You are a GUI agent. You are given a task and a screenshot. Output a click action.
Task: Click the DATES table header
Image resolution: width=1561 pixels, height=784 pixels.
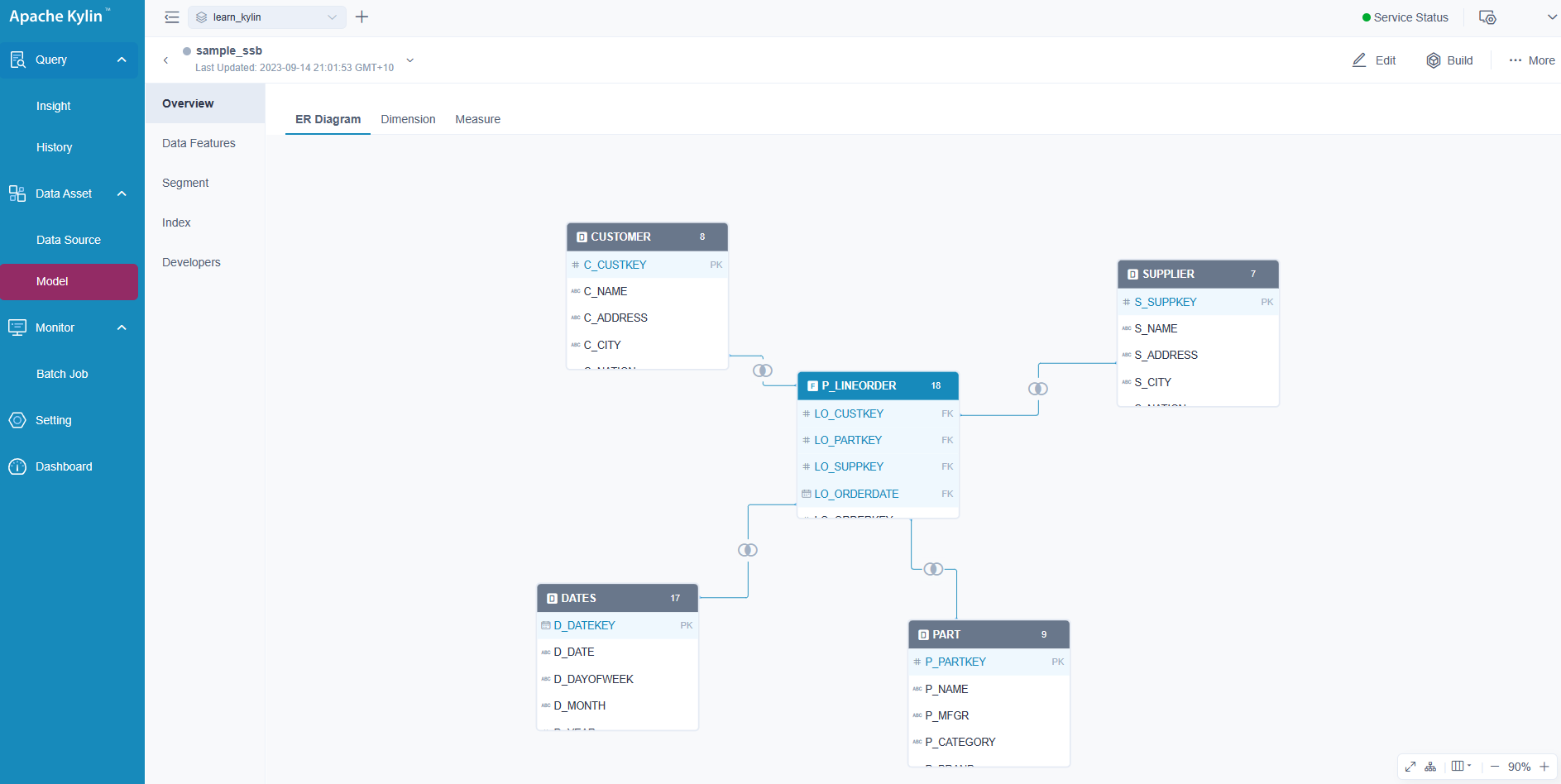(x=617, y=598)
